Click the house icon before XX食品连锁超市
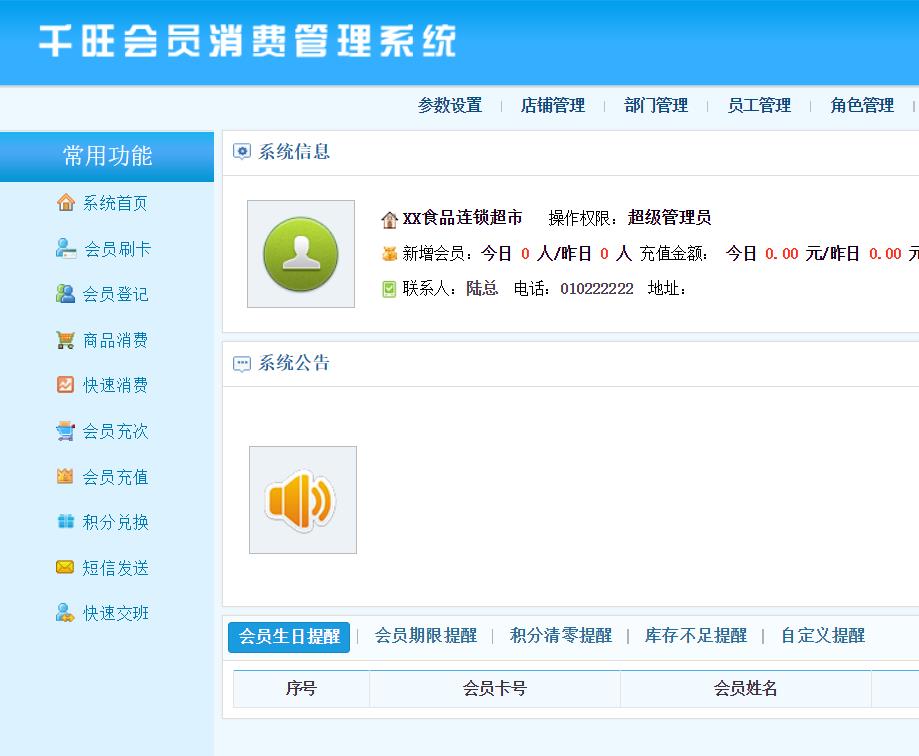 pos(389,220)
